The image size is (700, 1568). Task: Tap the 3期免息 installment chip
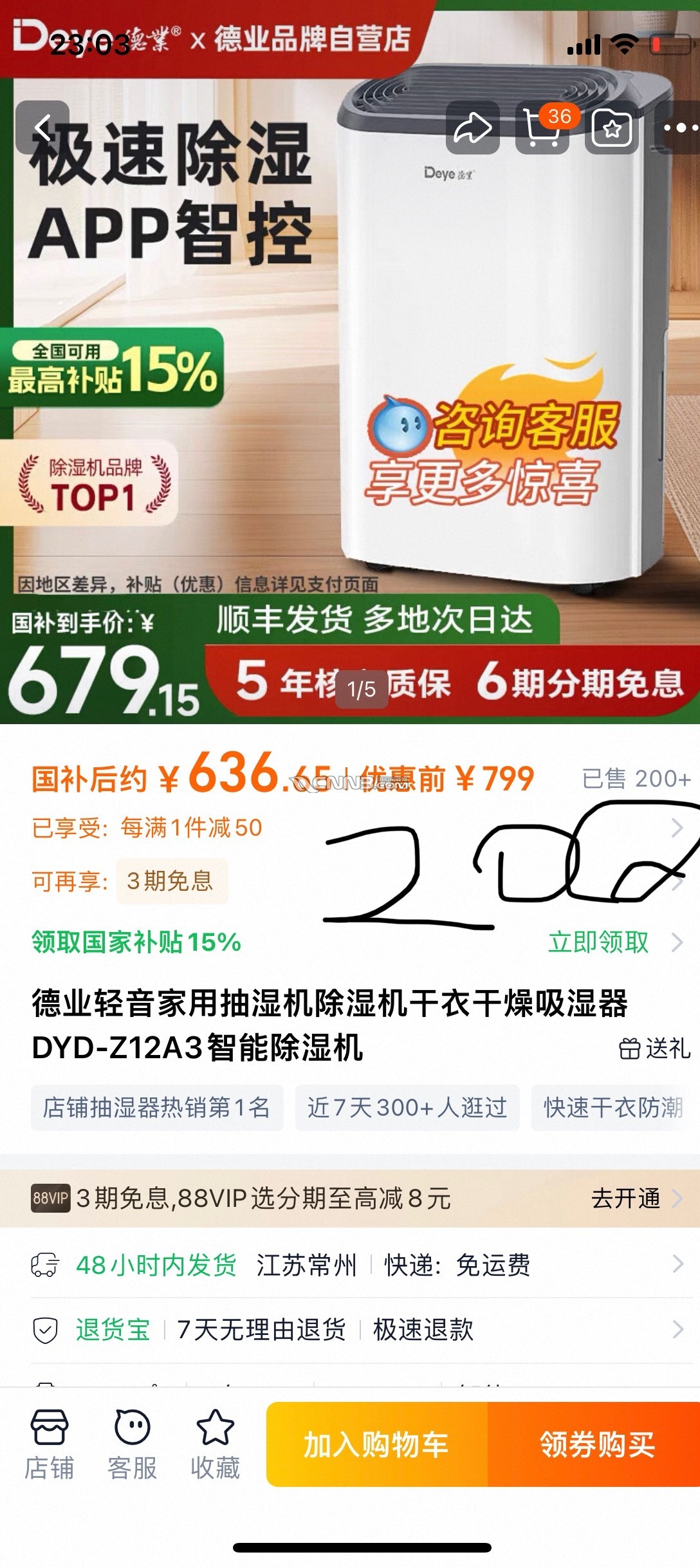tap(171, 881)
